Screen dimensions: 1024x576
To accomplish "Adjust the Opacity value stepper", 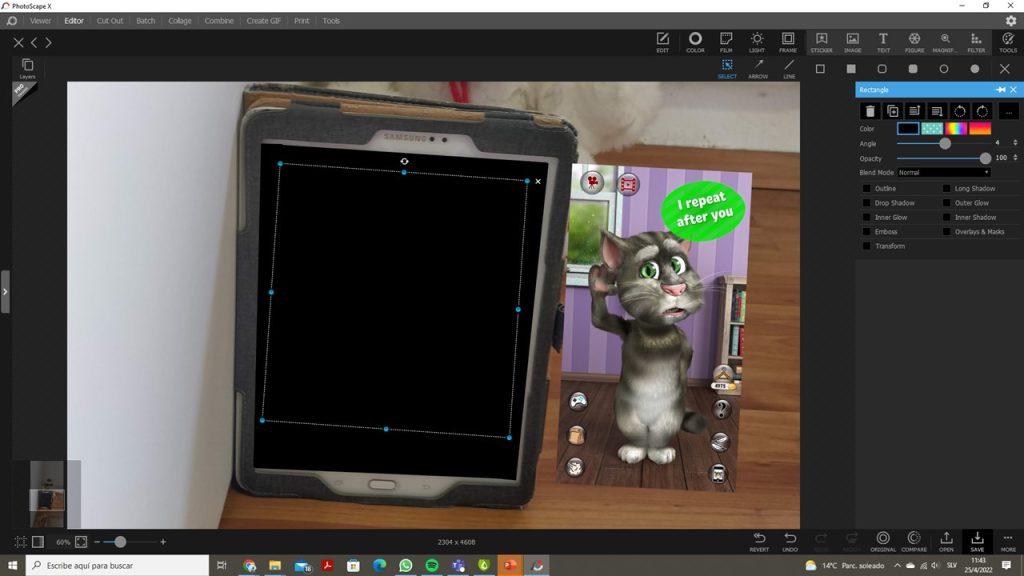I will [x=1015, y=157].
